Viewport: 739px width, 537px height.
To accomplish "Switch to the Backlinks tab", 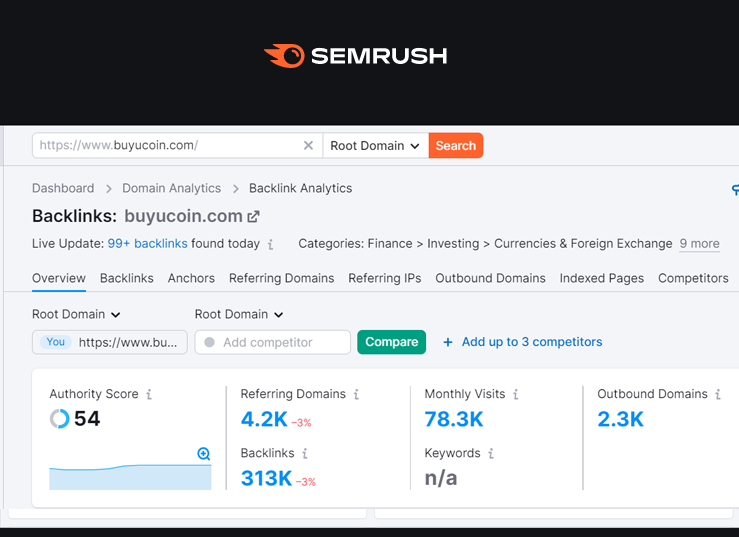I will (127, 278).
